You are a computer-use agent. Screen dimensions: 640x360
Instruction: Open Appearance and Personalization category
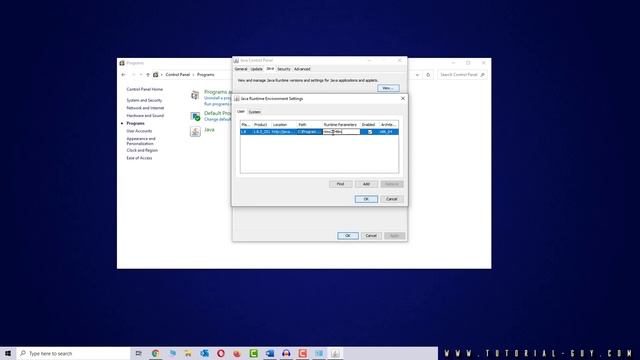click(141, 141)
